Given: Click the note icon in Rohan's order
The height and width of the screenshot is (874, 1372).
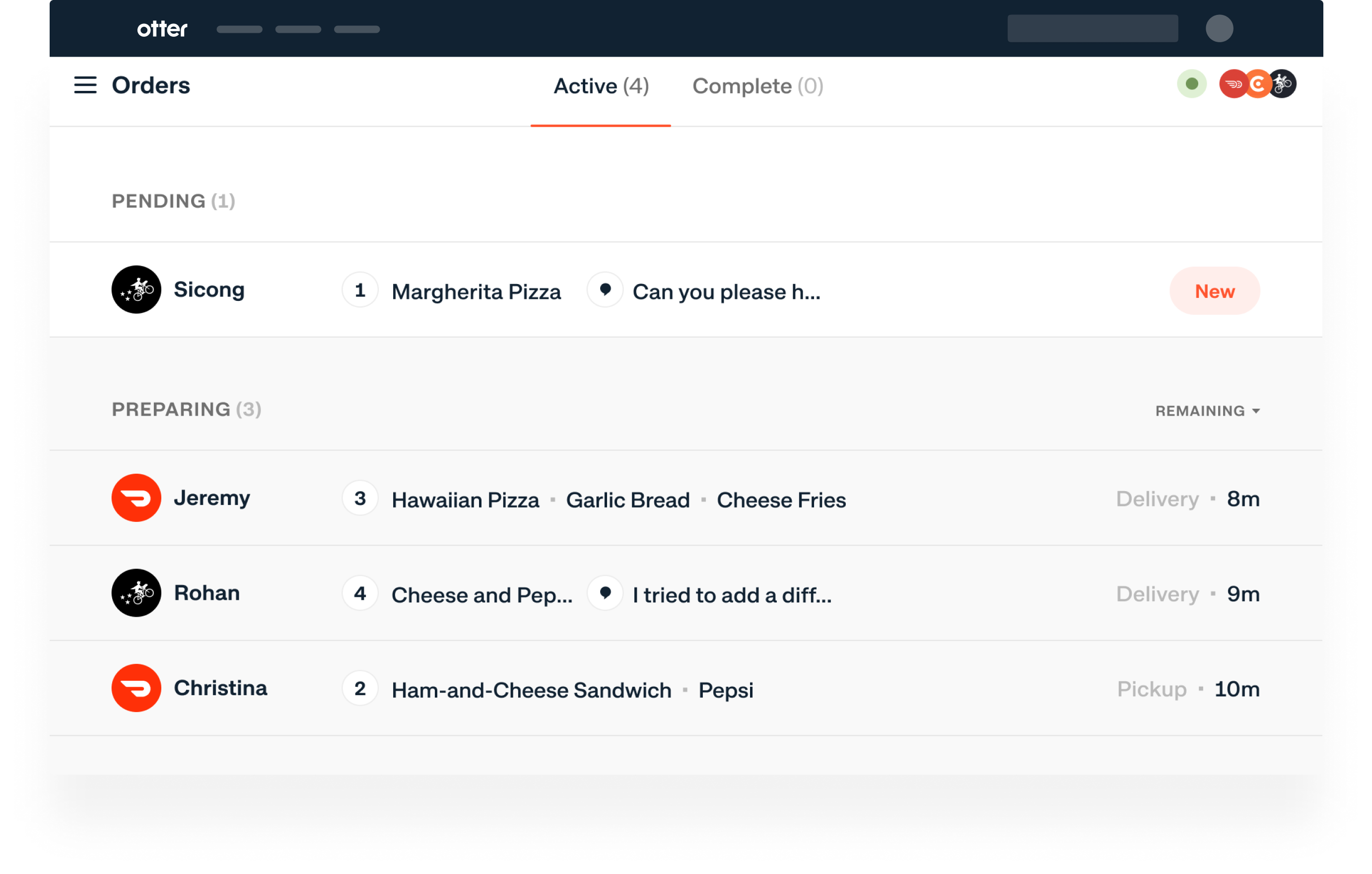Looking at the screenshot, I should 605,593.
